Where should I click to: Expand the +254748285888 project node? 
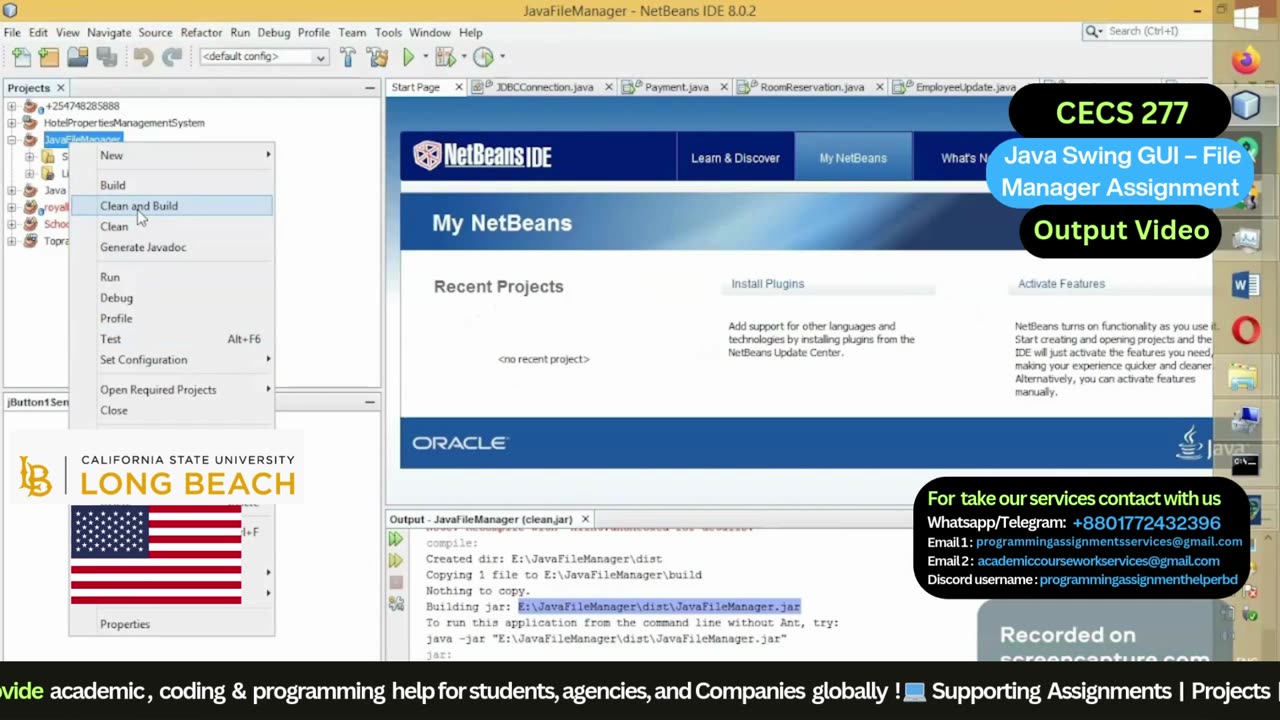(x=12, y=106)
